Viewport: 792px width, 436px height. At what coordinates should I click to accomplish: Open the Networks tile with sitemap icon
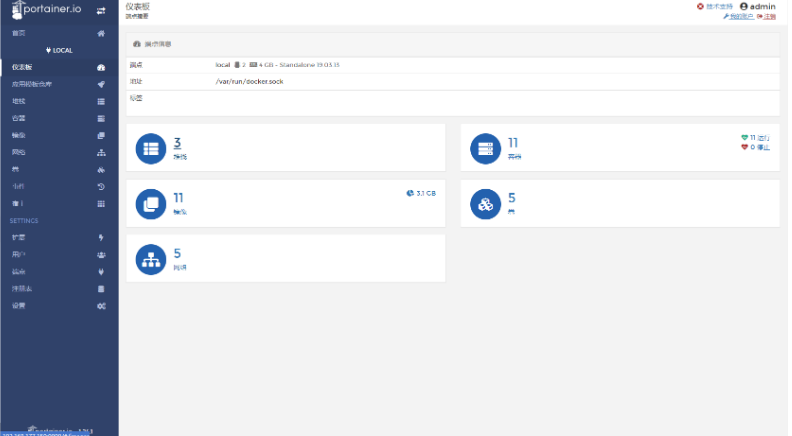pos(286,258)
